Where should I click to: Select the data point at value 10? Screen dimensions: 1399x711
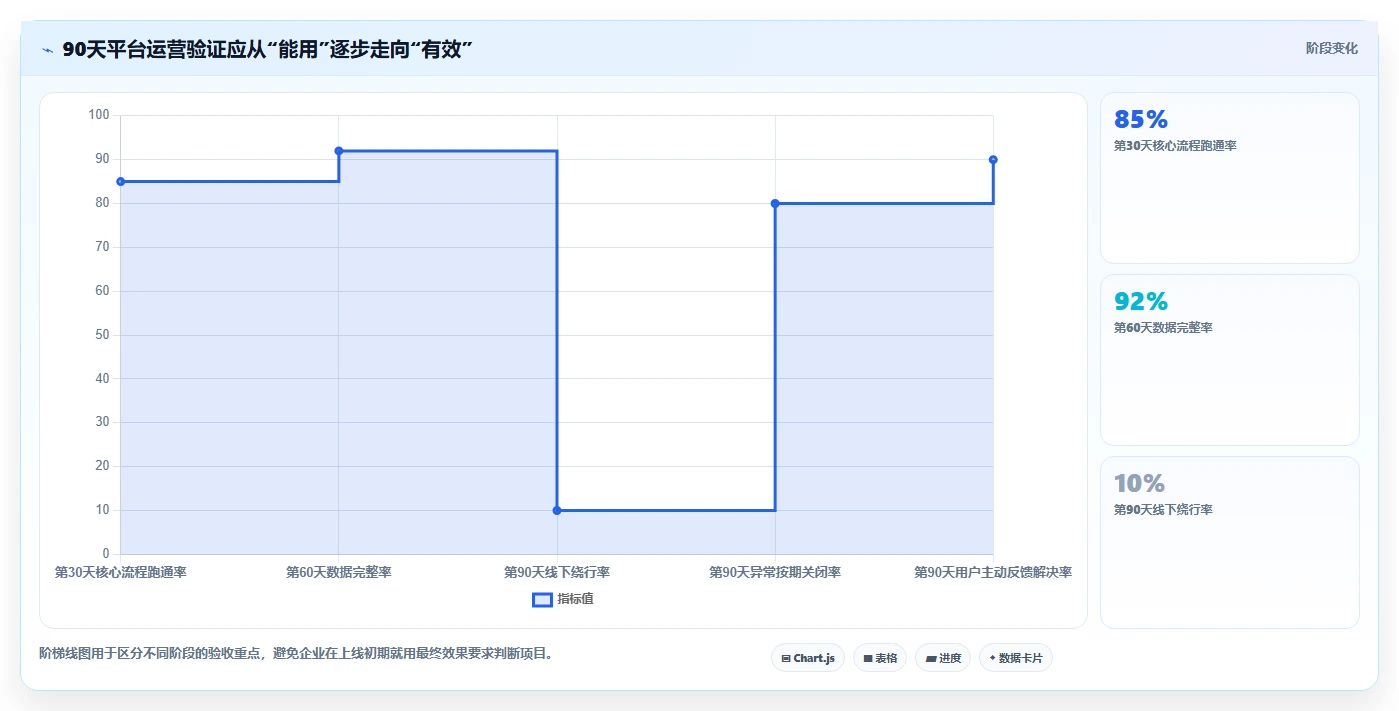click(557, 510)
